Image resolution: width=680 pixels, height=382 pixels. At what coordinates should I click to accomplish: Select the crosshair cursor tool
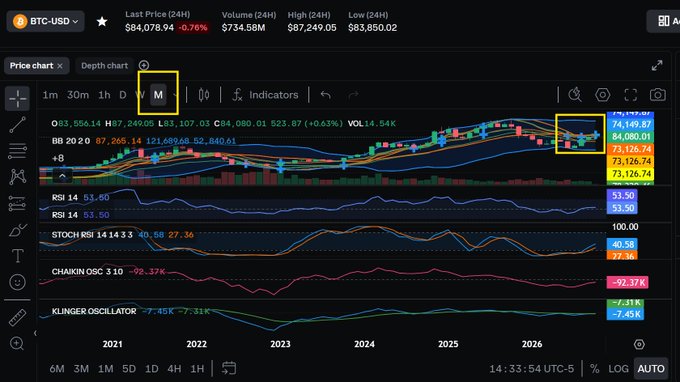(17, 98)
